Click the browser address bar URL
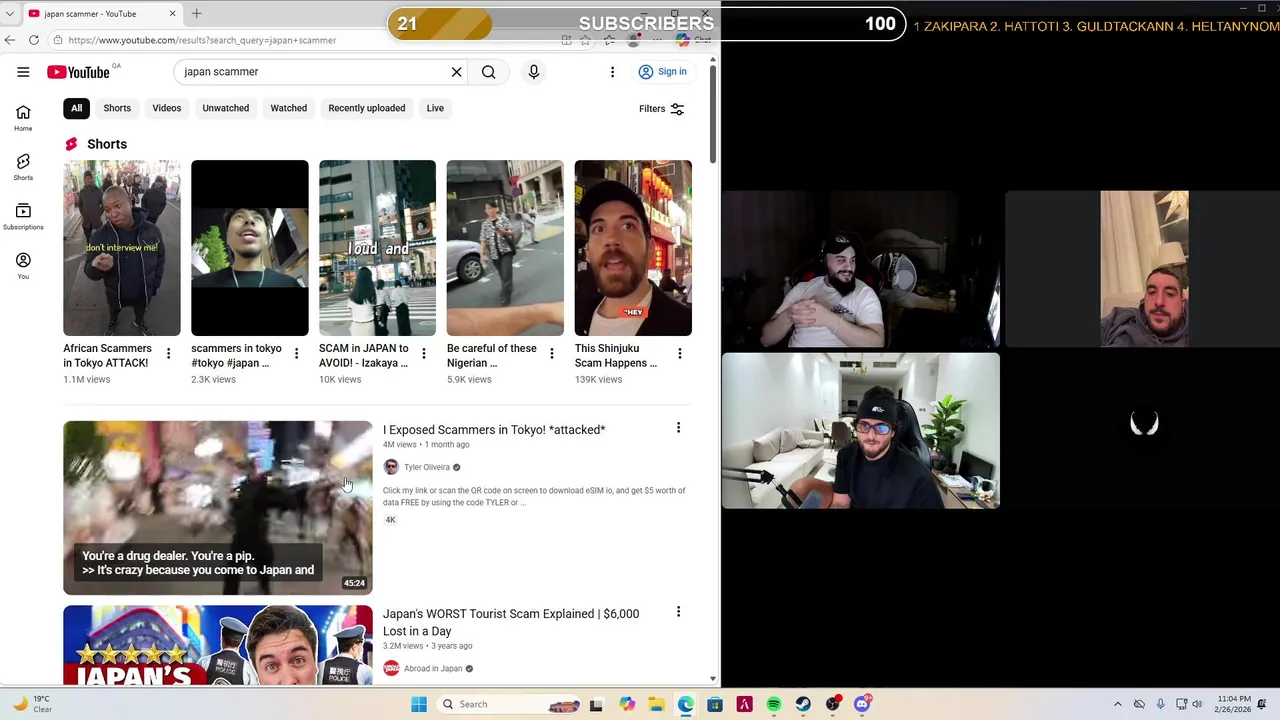The image size is (1280, 720). (202, 40)
